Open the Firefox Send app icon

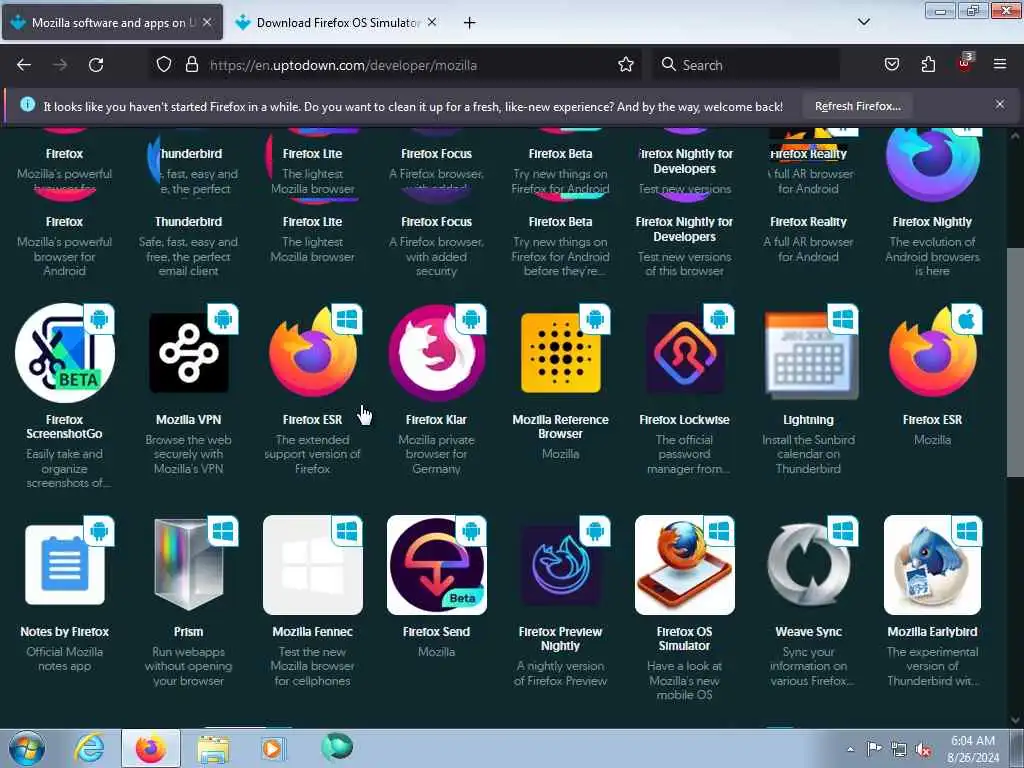[x=437, y=565]
